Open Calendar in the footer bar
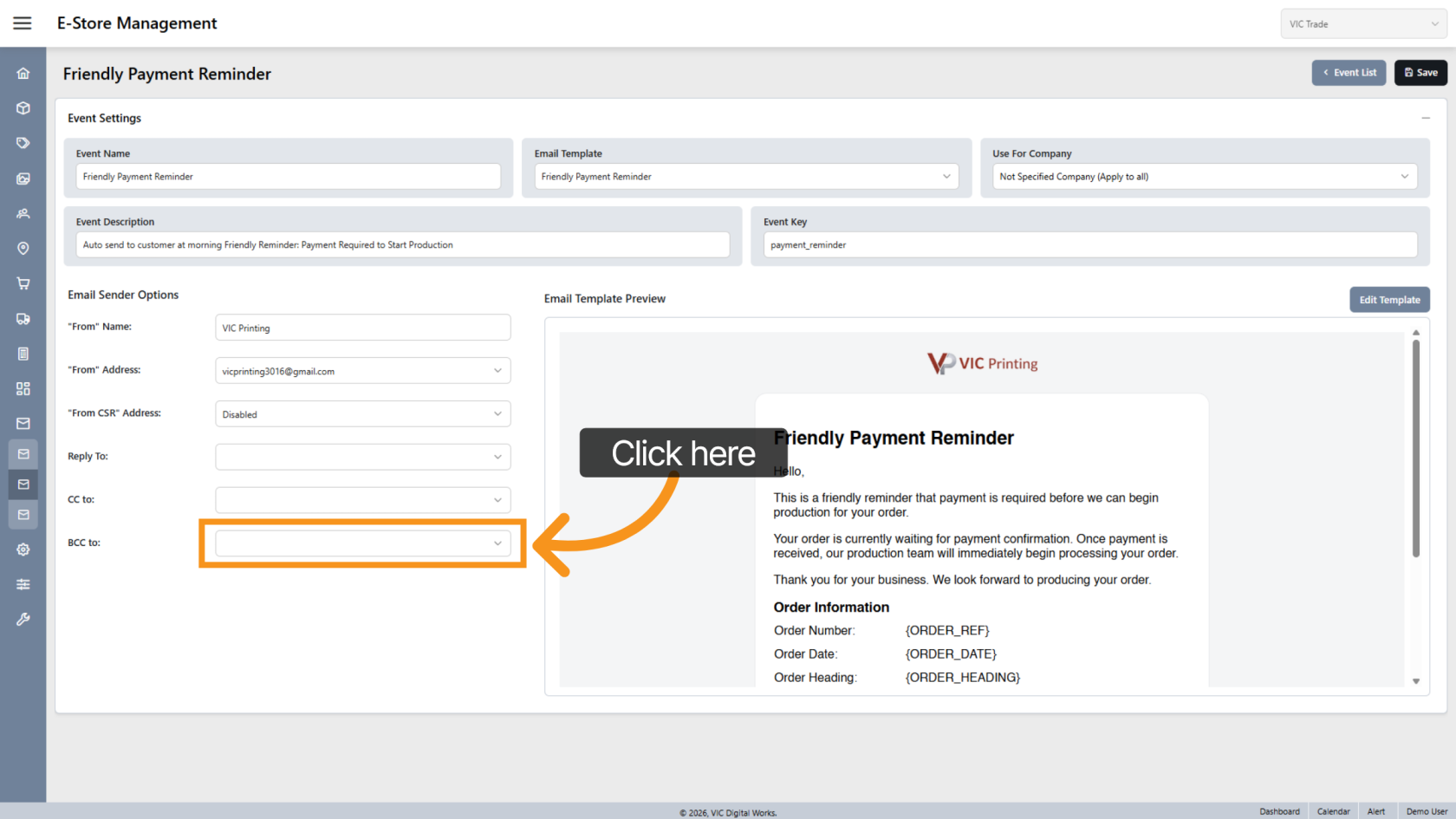Viewport: 1456px width, 819px height. [1333, 811]
